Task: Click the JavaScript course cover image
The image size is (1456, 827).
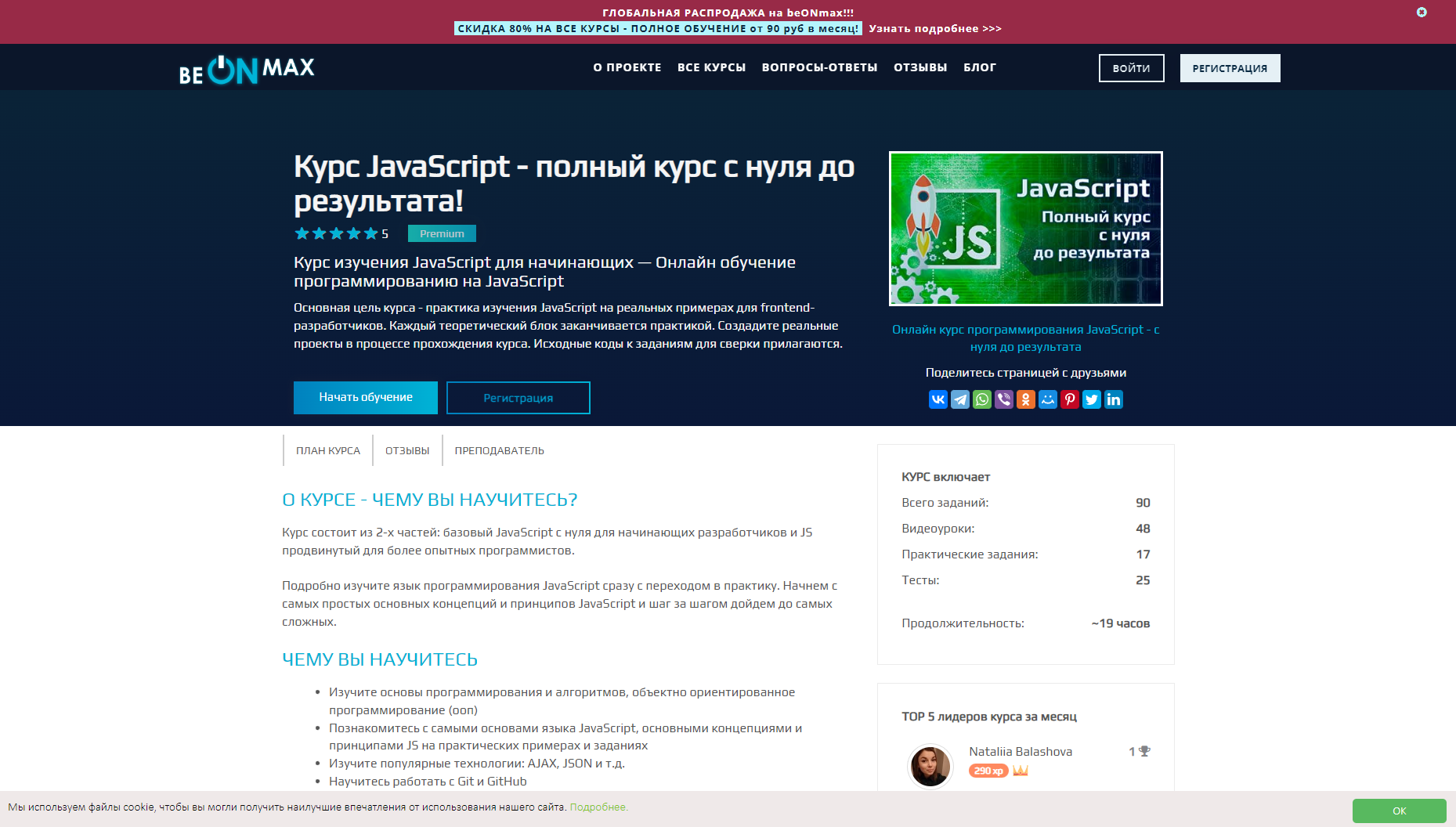Action: point(1026,229)
